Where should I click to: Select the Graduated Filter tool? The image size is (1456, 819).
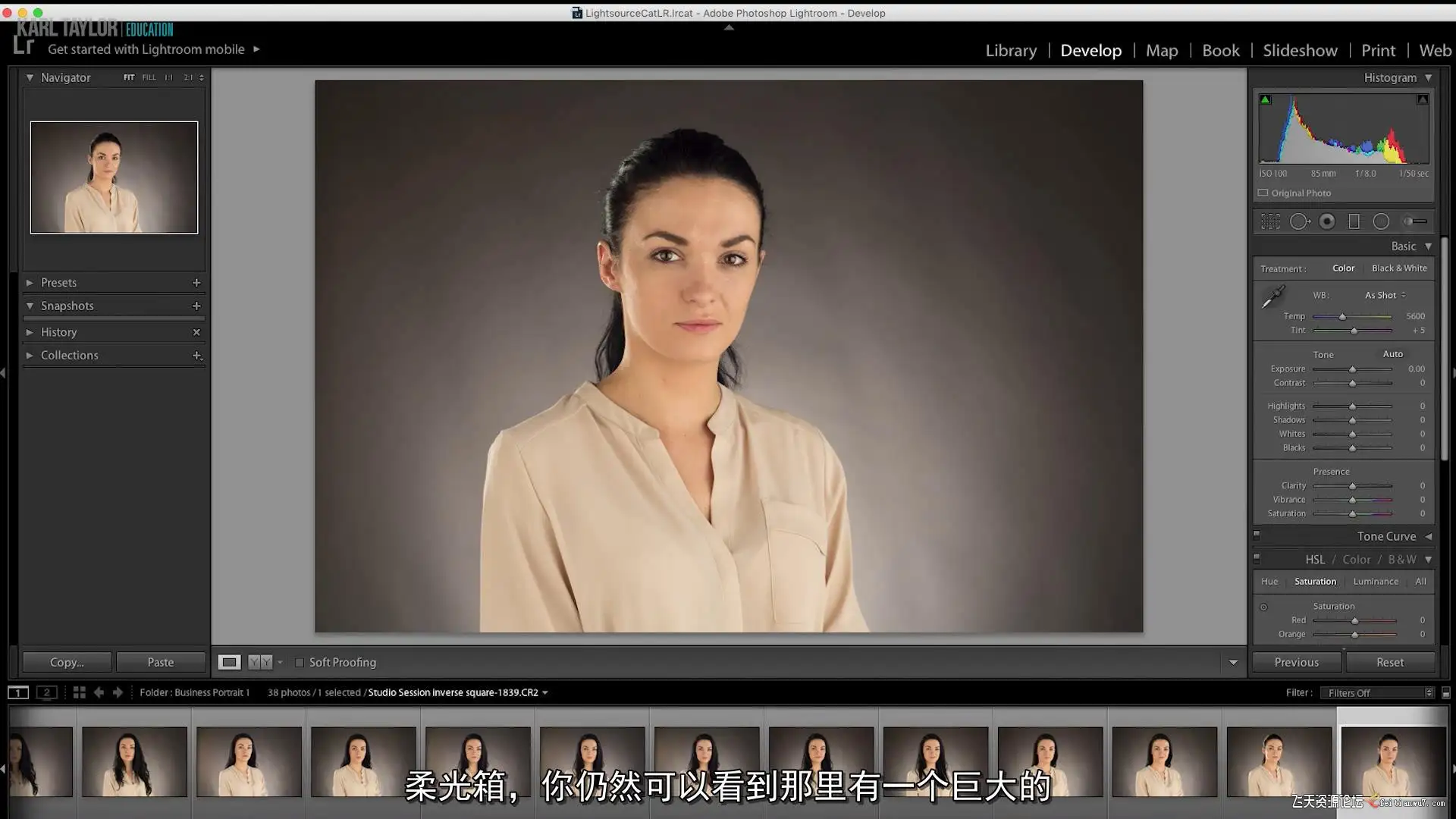[x=1354, y=221]
